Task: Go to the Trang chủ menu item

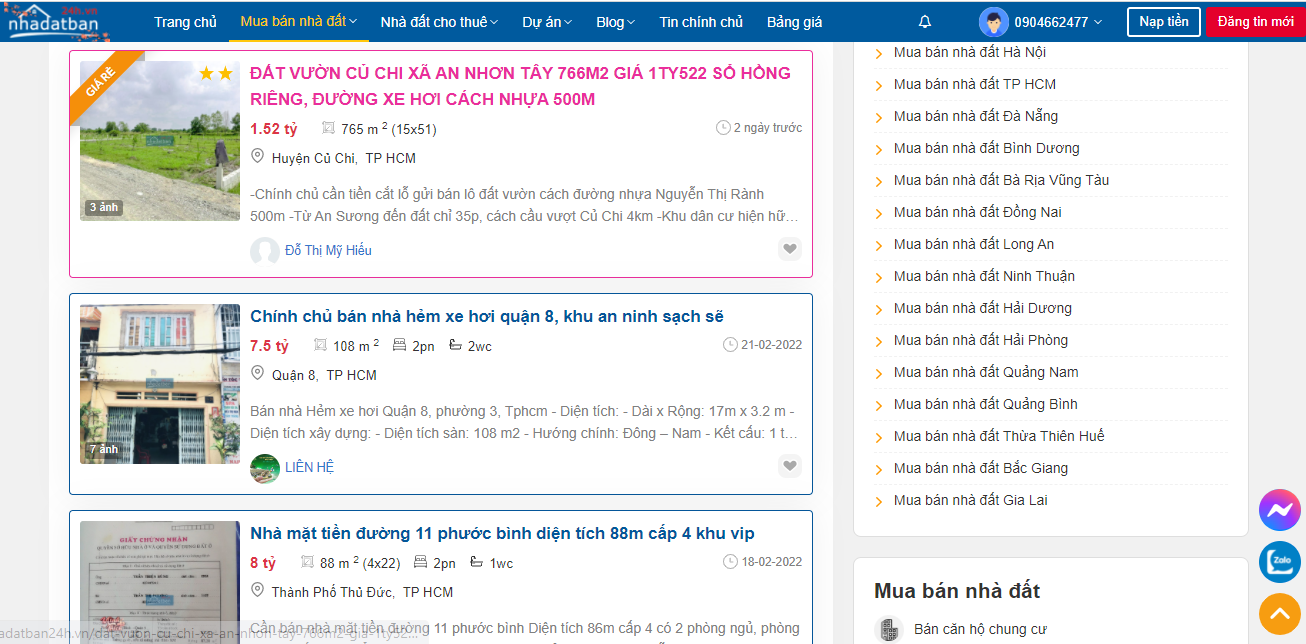Action: (185, 22)
